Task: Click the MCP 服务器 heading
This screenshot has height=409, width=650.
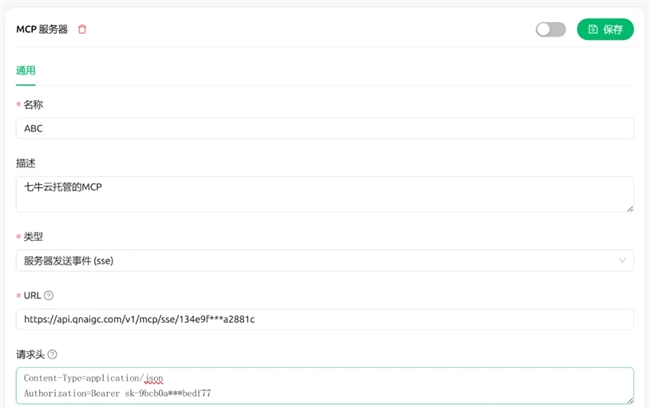Action: (x=42, y=29)
